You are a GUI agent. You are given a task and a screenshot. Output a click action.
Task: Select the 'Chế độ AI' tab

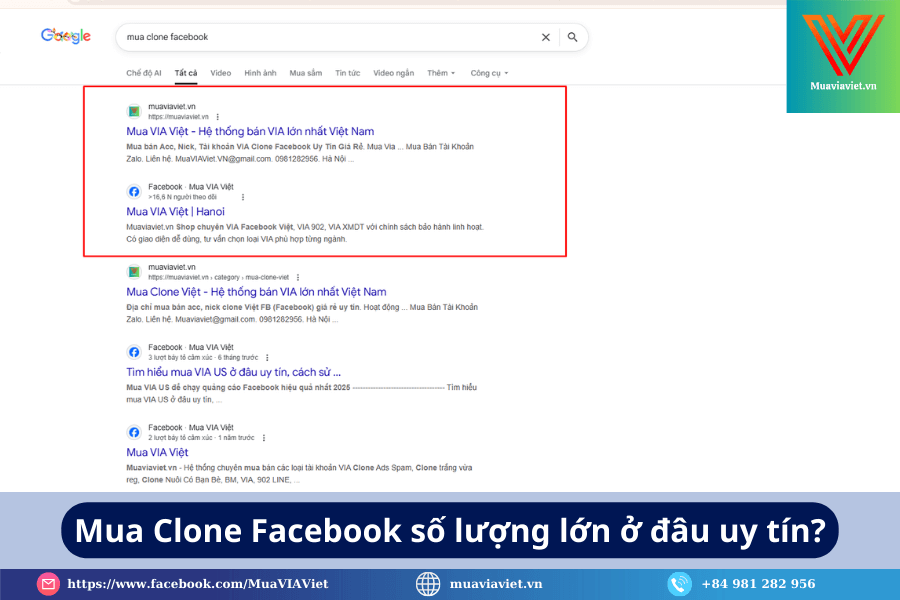point(143,73)
